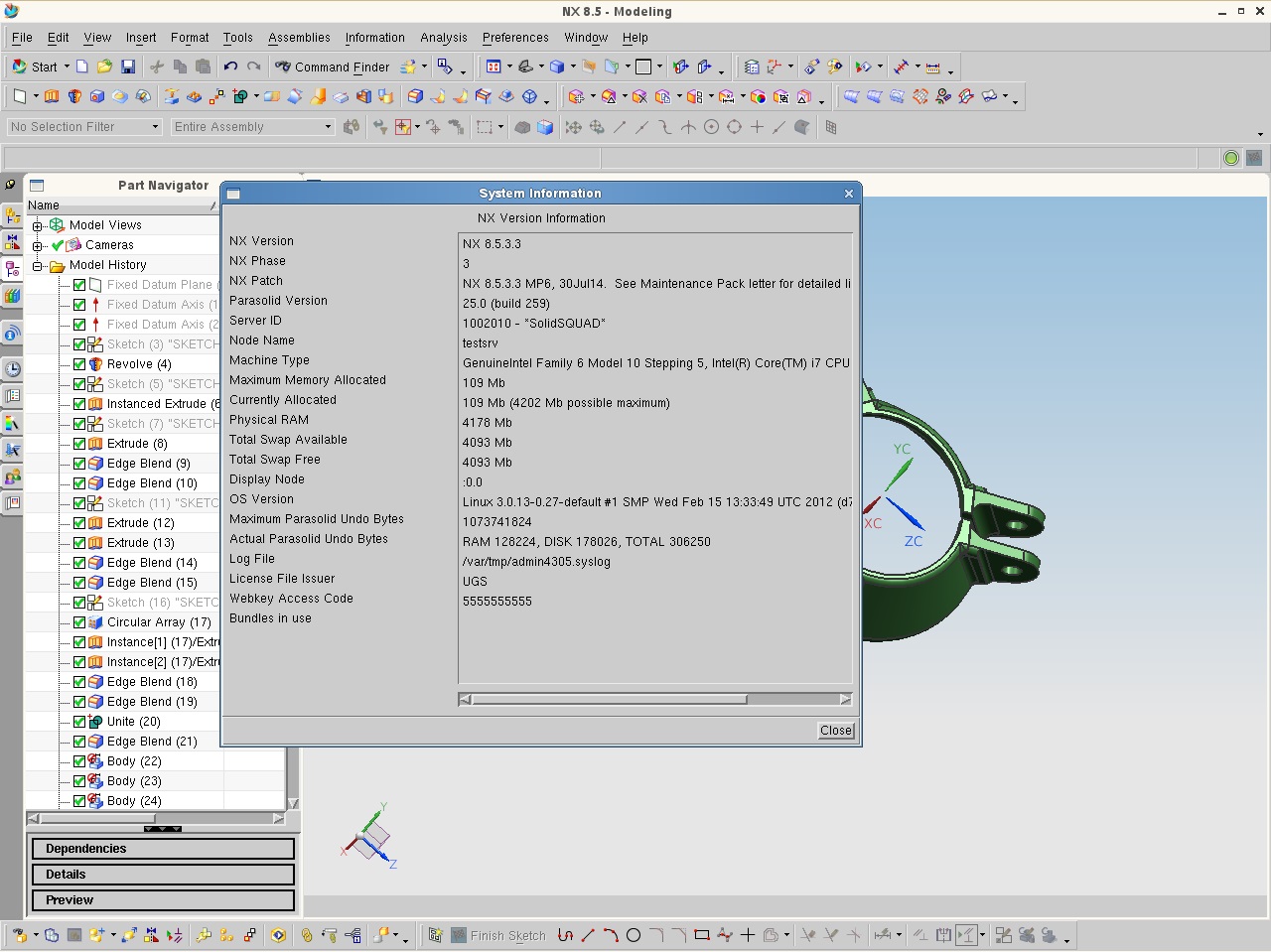
Task: Expand the Cameras tree node
Action: point(38,245)
